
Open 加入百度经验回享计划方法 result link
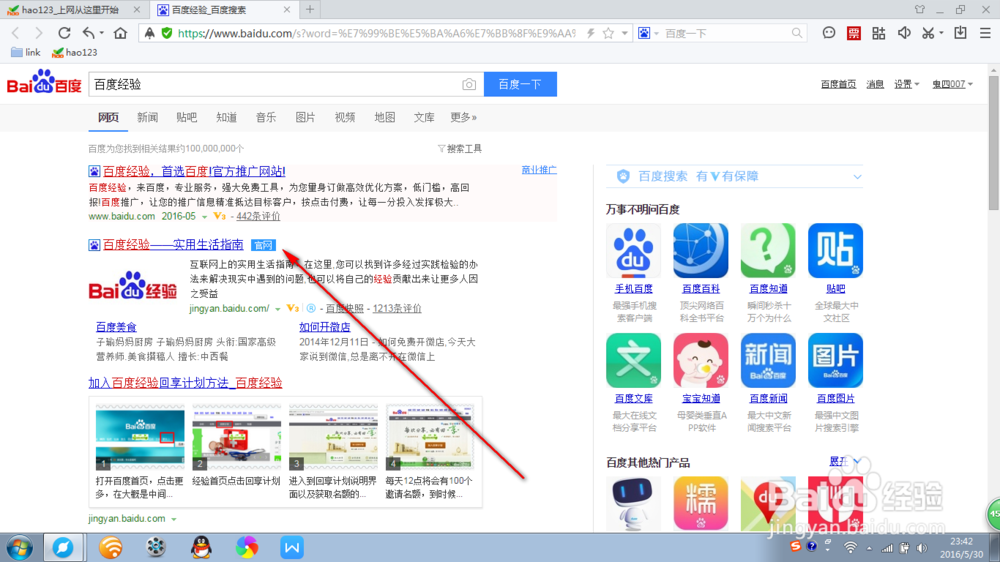coord(185,383)
